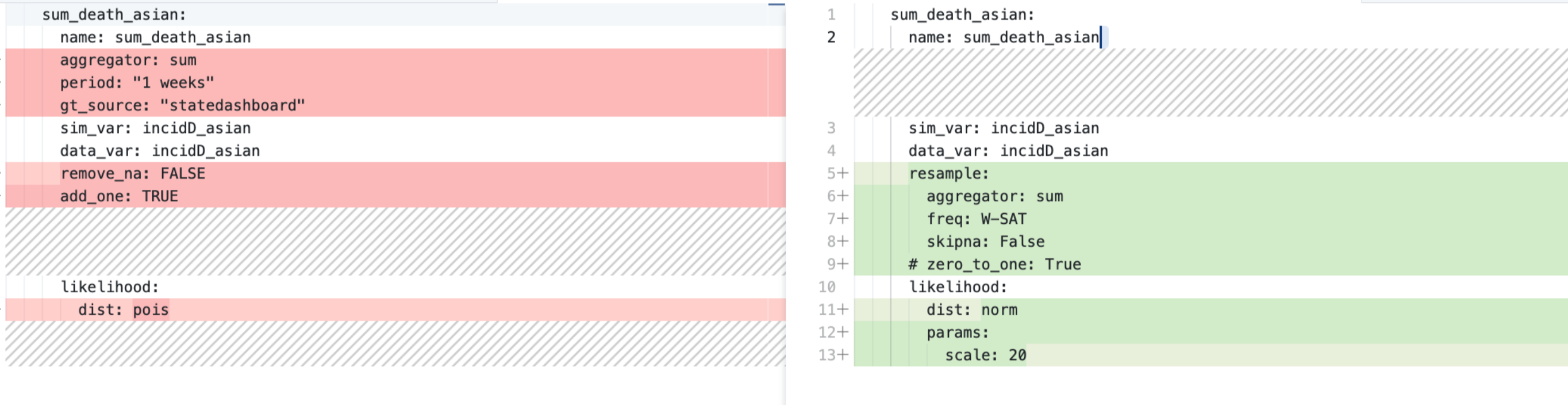Screen dimensions: 1568x405
Task: Click the highlighted word 'pois' in left pane
Action: pyautogui.click(x=151, y=310)
